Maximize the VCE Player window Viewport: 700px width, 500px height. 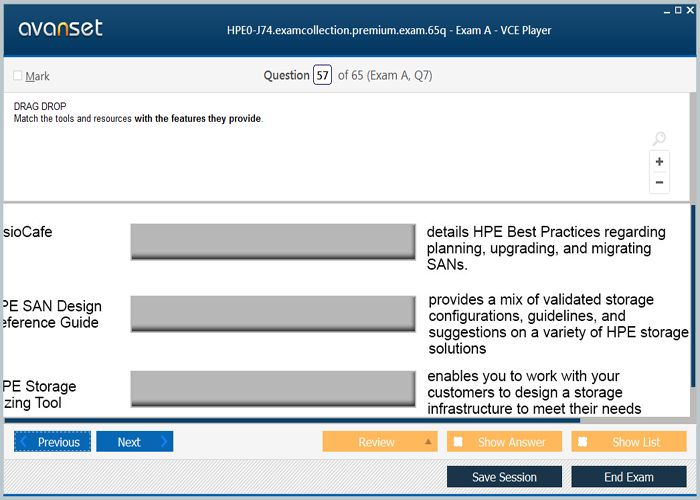(x=678, y=10)
